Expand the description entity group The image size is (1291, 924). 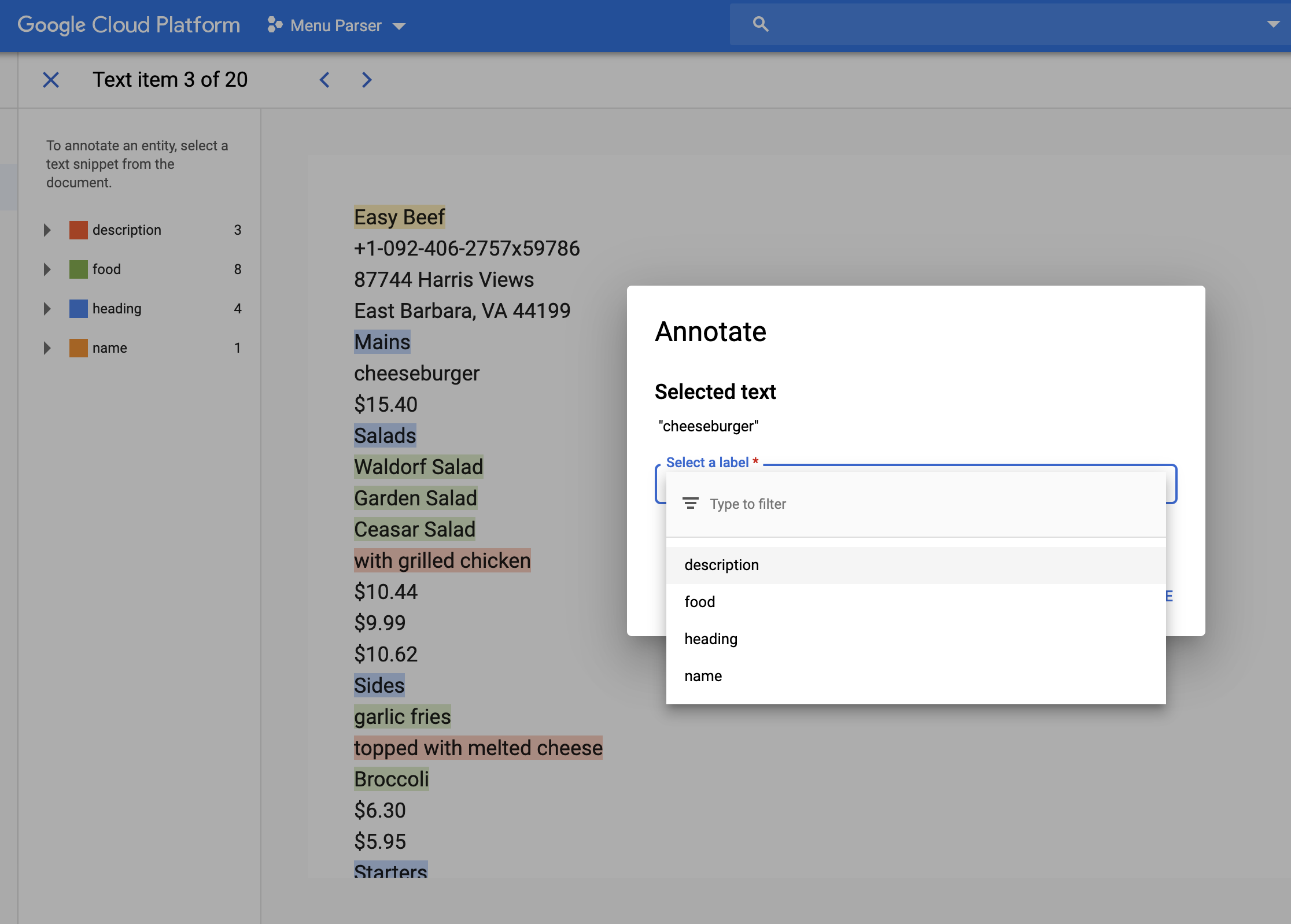pyautogui.click(x=47, y=230)
